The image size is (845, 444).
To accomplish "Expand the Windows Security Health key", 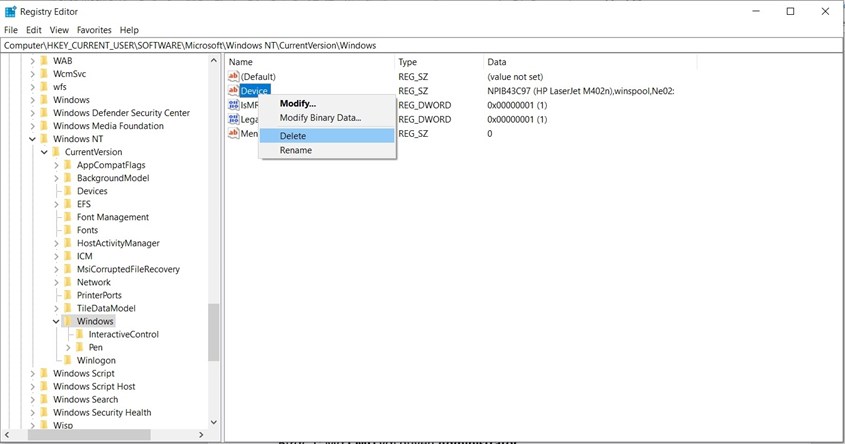I will [x=32, y=413].
